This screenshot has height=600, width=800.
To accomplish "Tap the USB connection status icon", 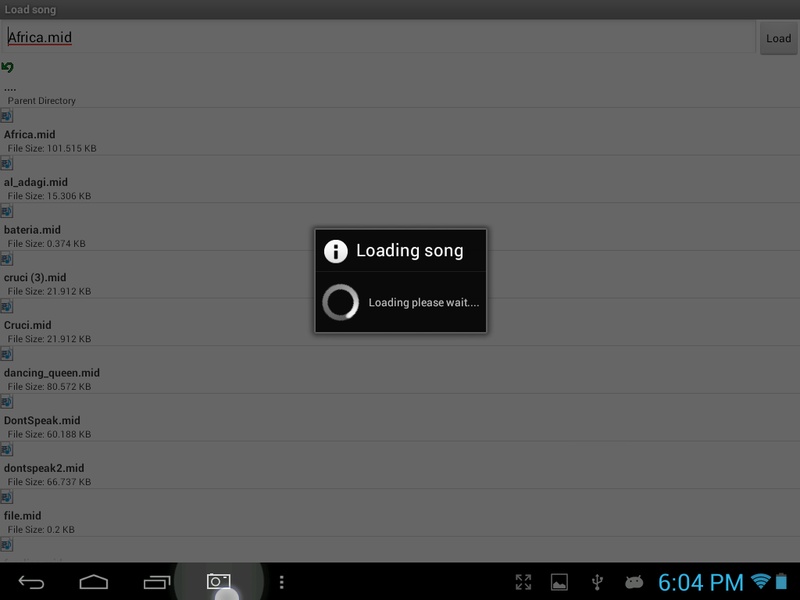I will (x=597, y=582).
